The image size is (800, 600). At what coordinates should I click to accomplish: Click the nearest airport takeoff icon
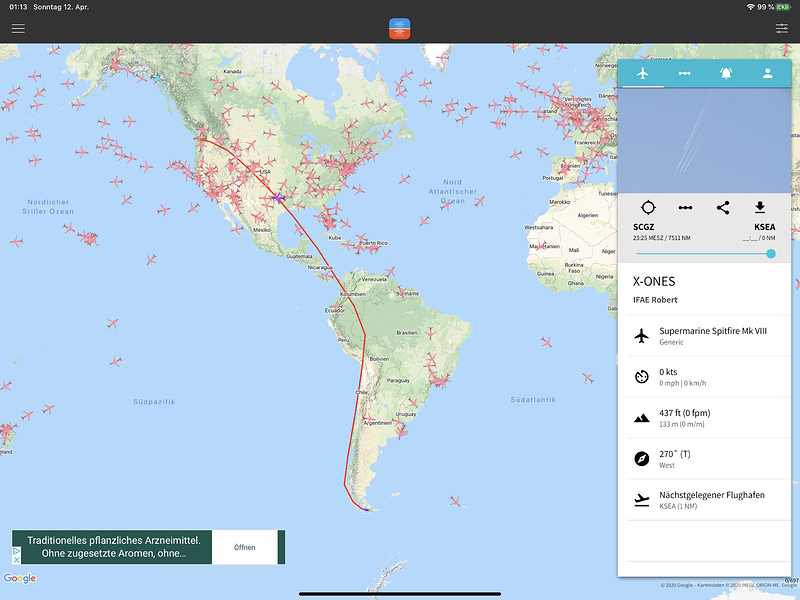point(641,501)
